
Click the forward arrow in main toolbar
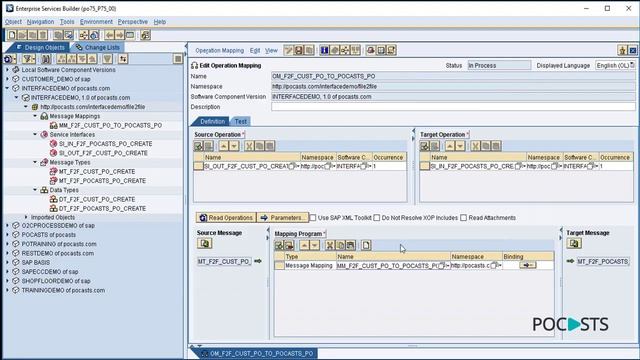(120, 35)
